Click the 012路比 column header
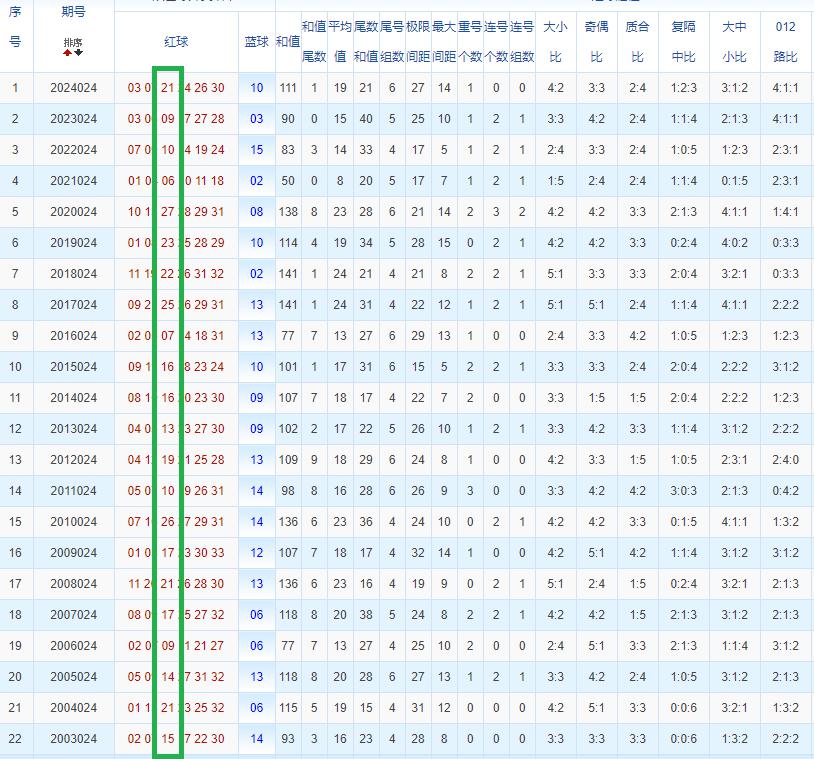Screen dimensions: 814x759 pyautogui.click(x=786, y=42)
